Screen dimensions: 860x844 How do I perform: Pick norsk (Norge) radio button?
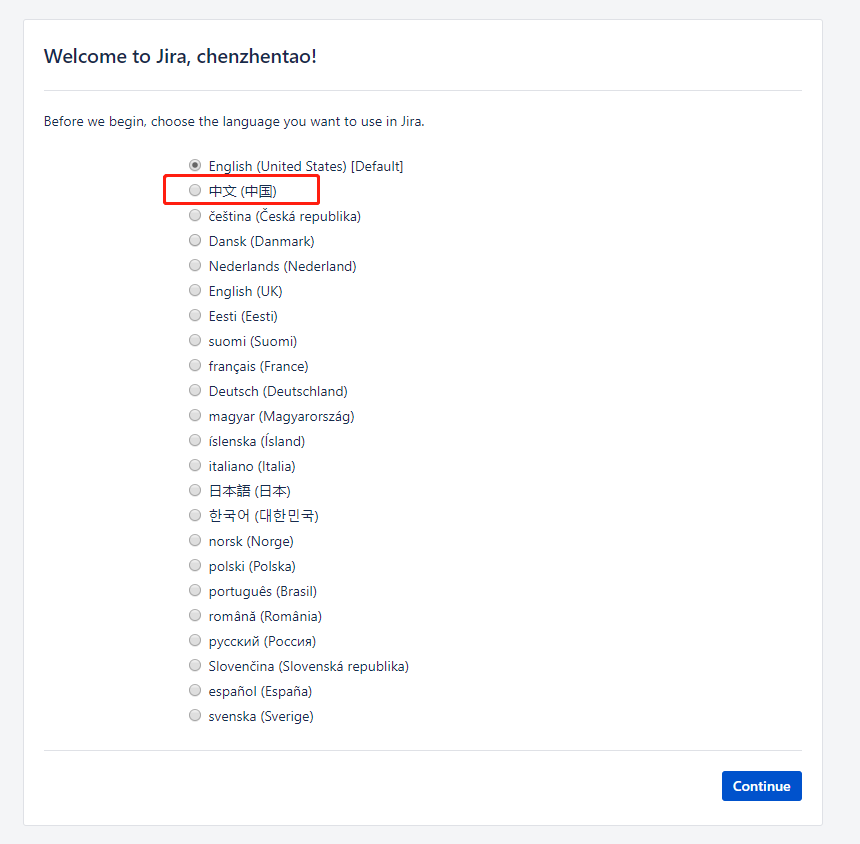195,541
